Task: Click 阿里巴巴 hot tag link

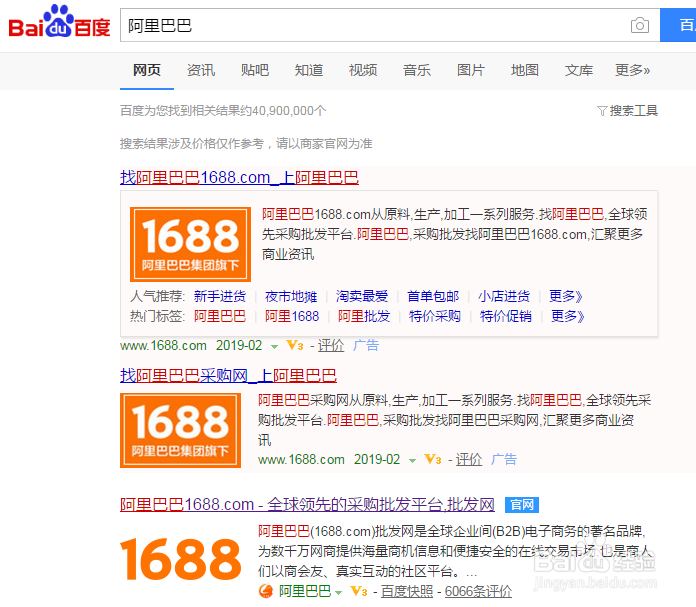Action: pyautogui.click(x=220, y=316)
